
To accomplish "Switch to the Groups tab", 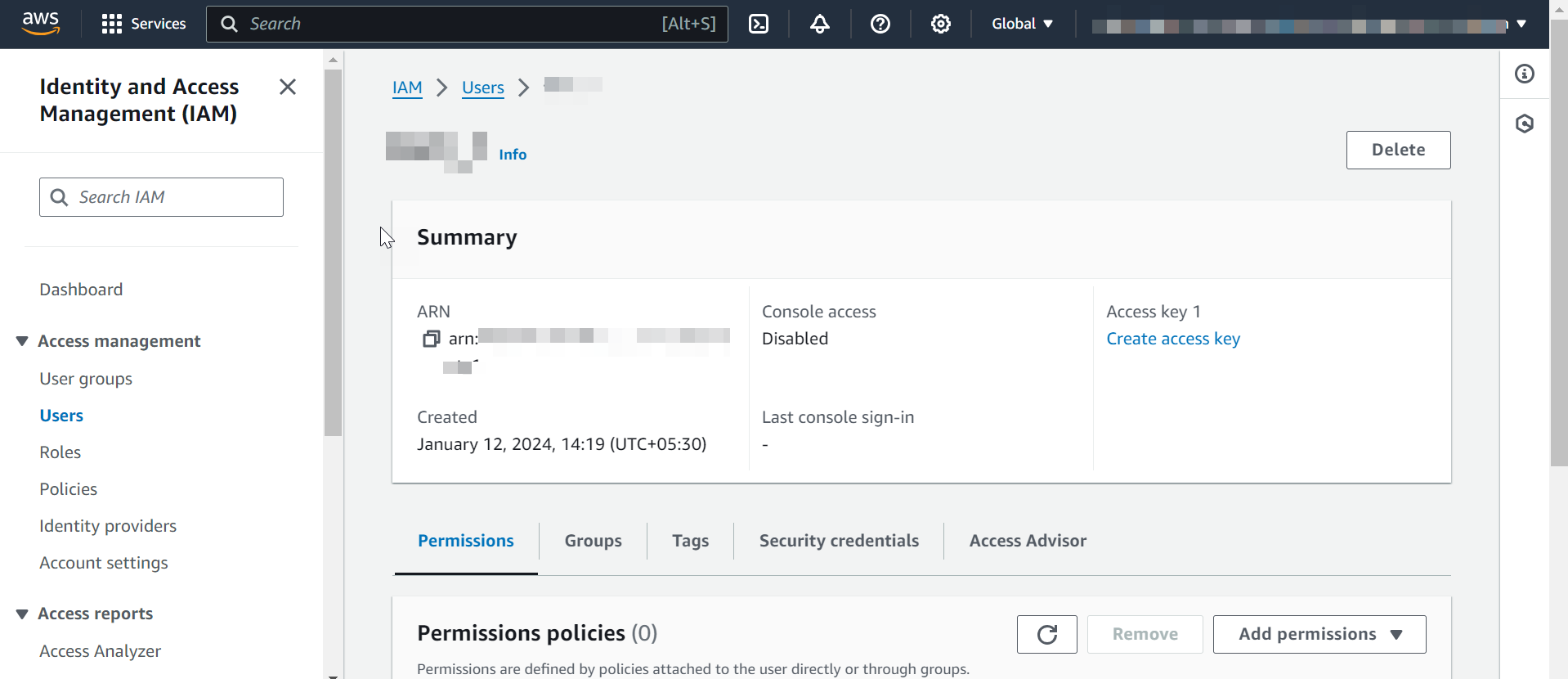I will pos(594,541).
